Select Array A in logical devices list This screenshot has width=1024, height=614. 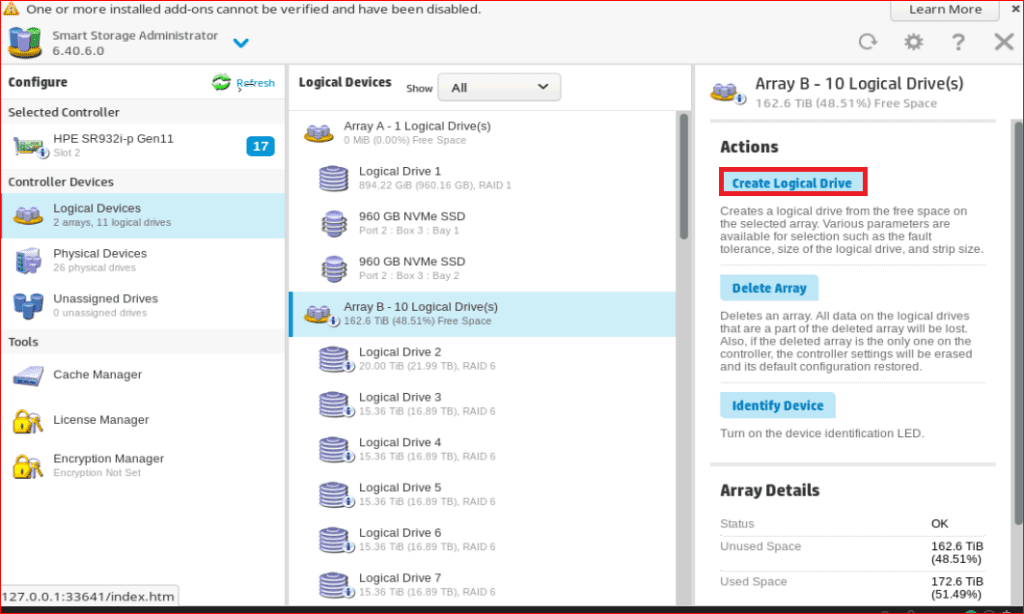coord(416,132)
